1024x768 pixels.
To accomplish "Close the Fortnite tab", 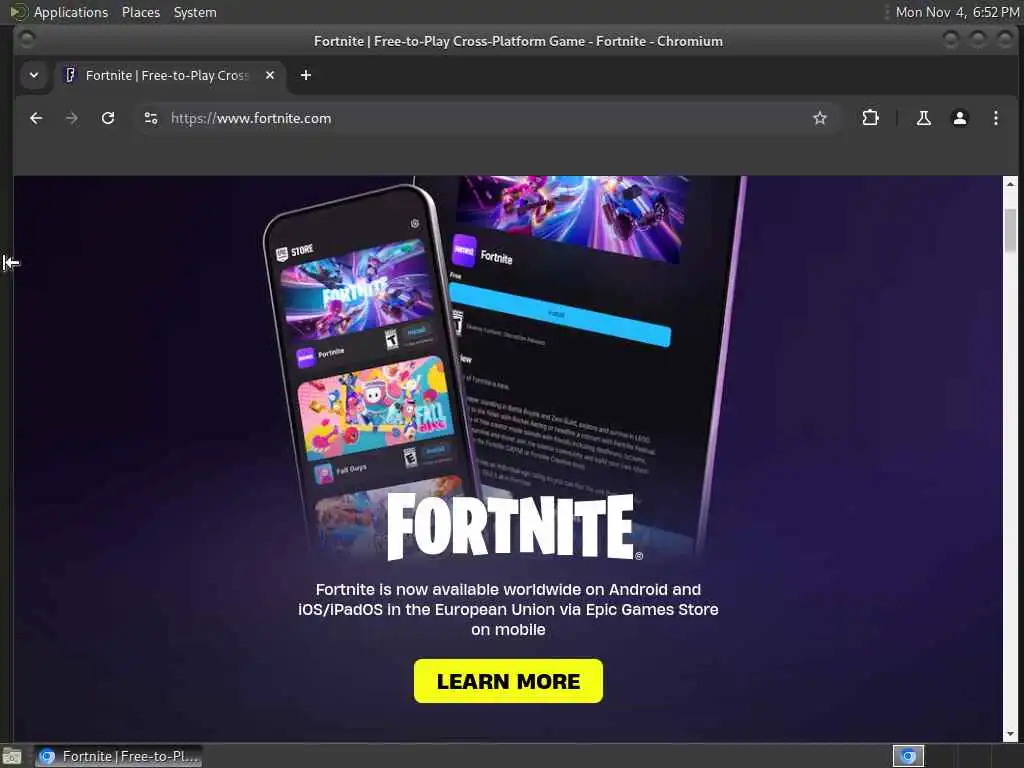I will (x=270, y=75).
